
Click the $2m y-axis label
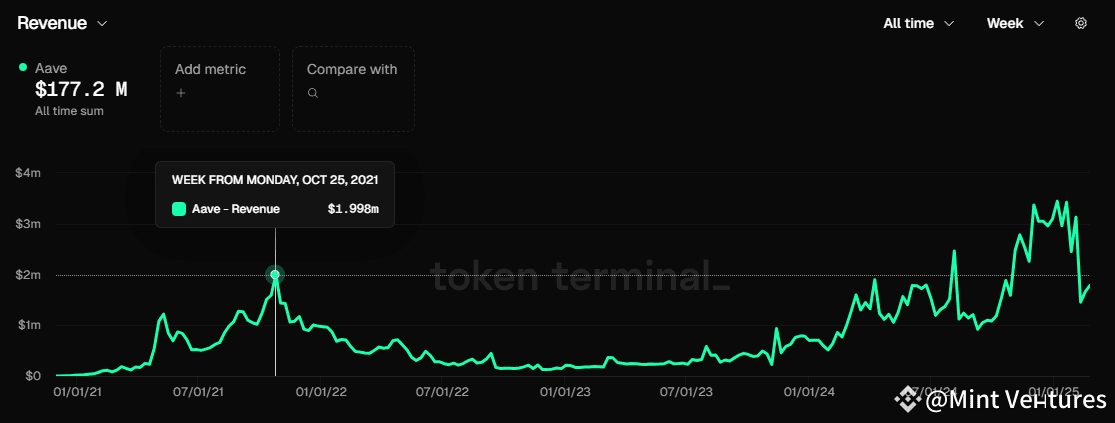28,274
